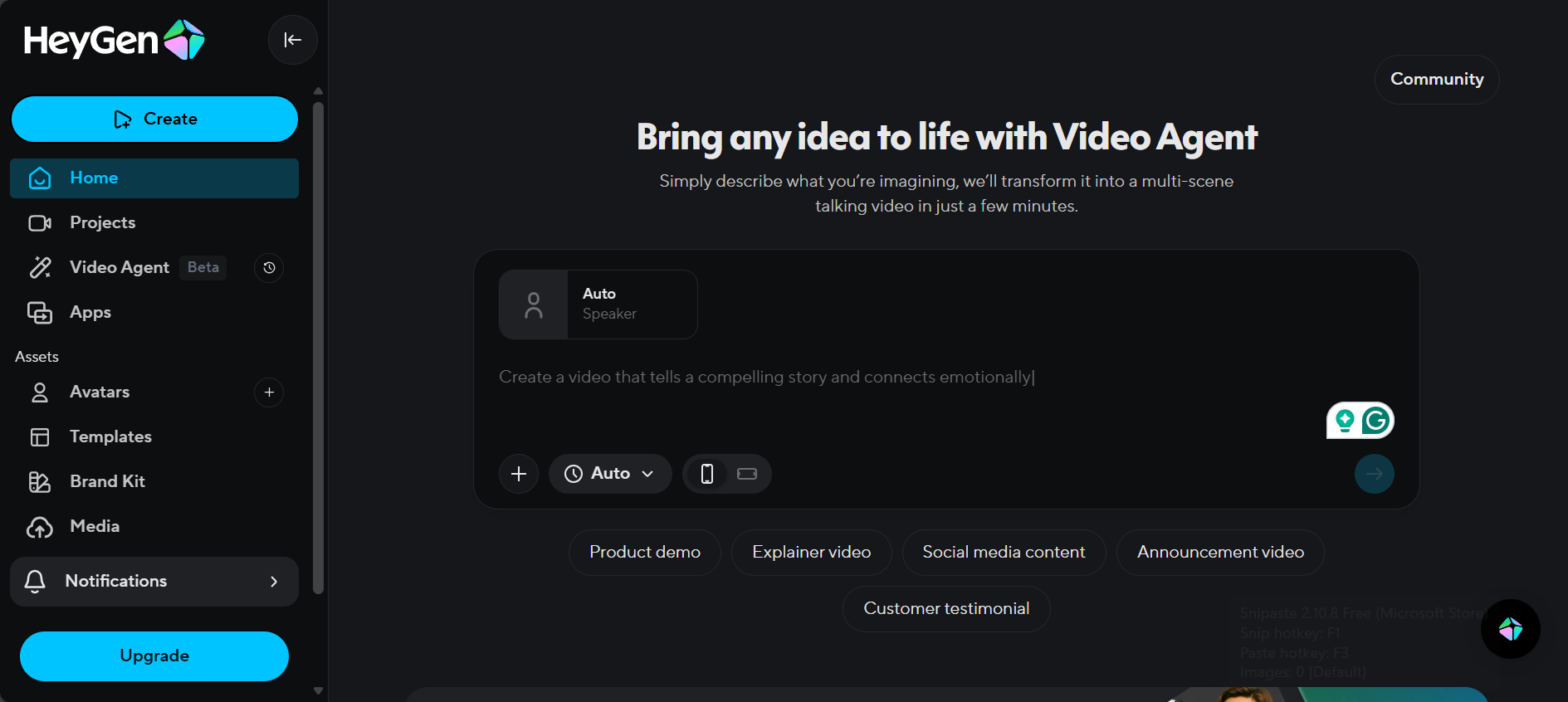Viewport: 1568px width, 702px height.
Task: Open Apps in the sidebar
Action: pyautogui.click(x=154, y=312)
